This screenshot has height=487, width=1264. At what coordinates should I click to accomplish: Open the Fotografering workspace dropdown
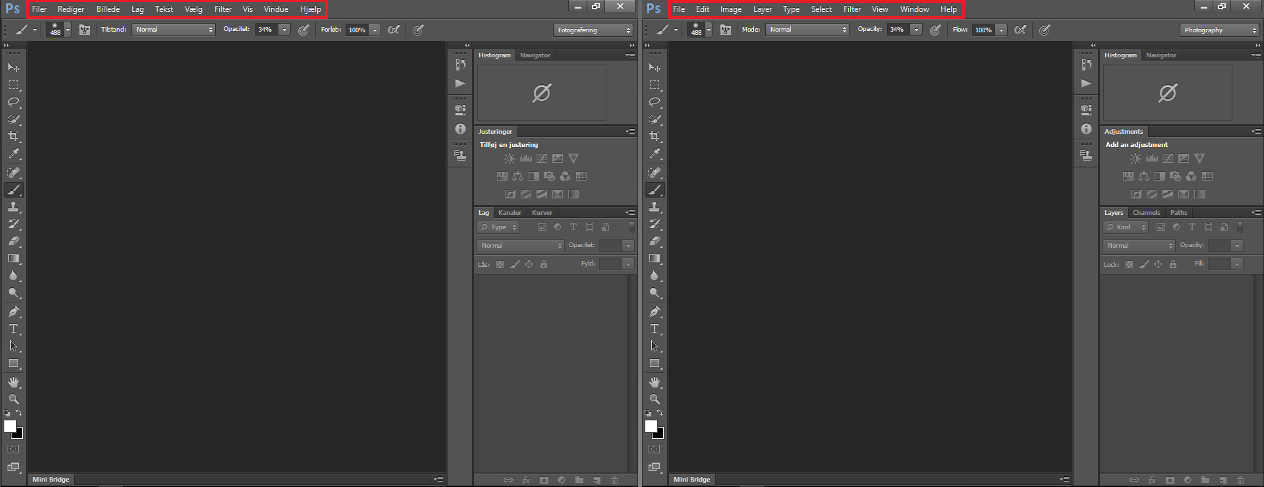[x=594, y=30]
